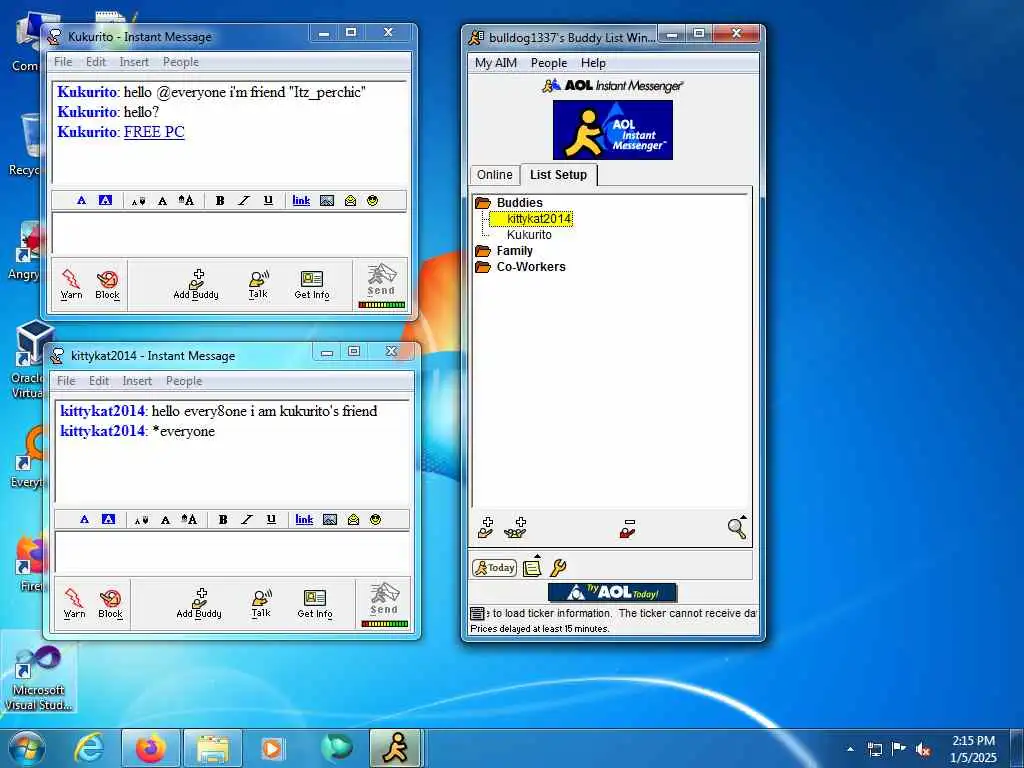The image size is (1024, 768).
Task: Change text color in kittykat2014 window toolbar
Action: click(x=84, y=519)
